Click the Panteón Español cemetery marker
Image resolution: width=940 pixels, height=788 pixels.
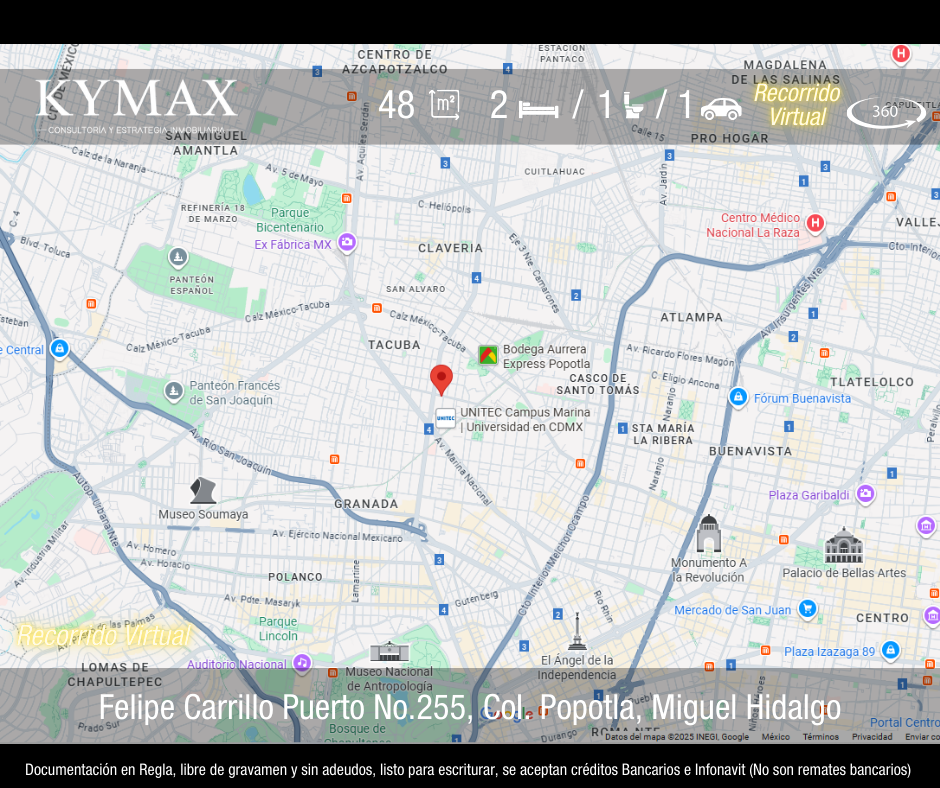(177, 258)
